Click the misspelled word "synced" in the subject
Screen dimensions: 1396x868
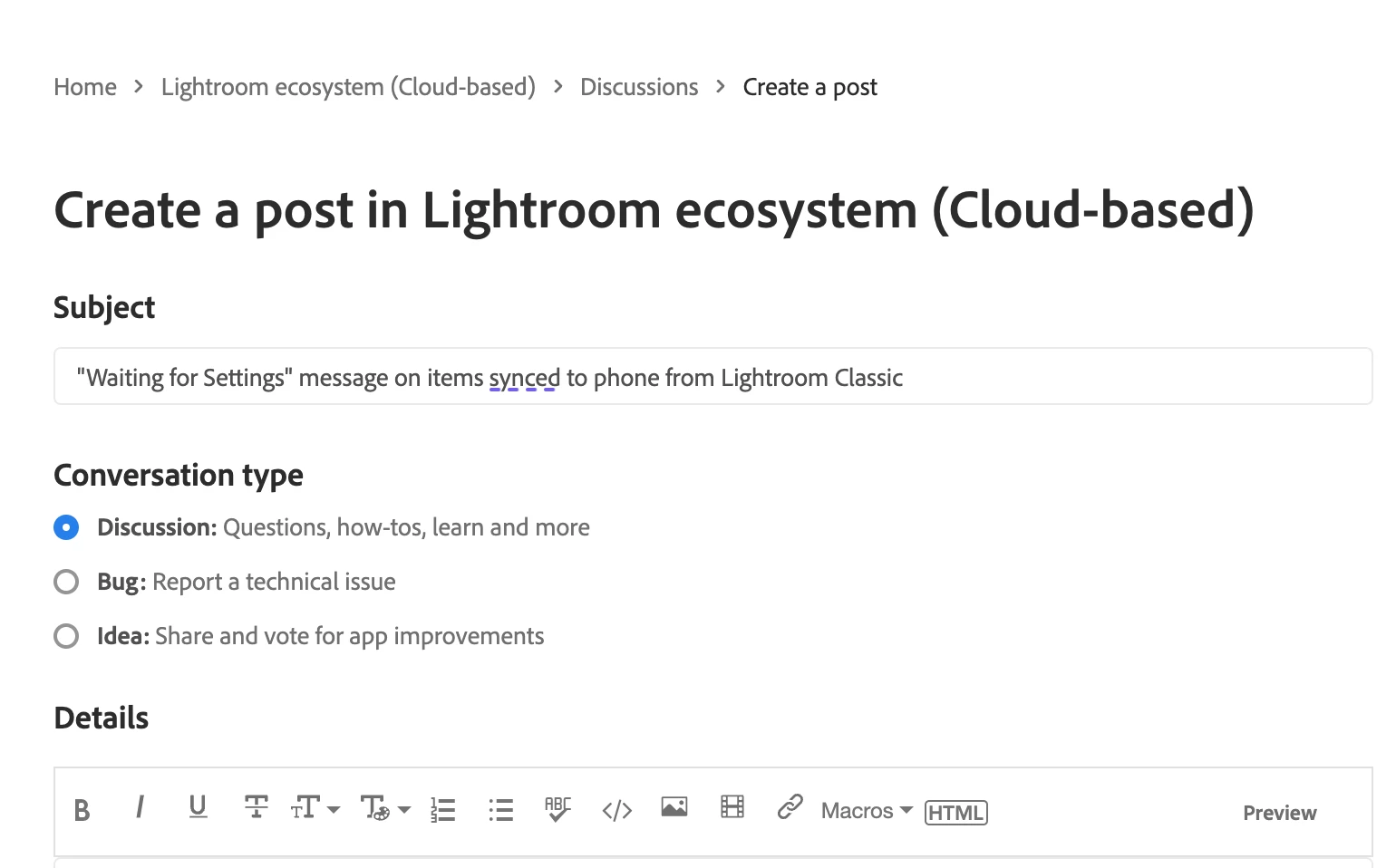525,378
